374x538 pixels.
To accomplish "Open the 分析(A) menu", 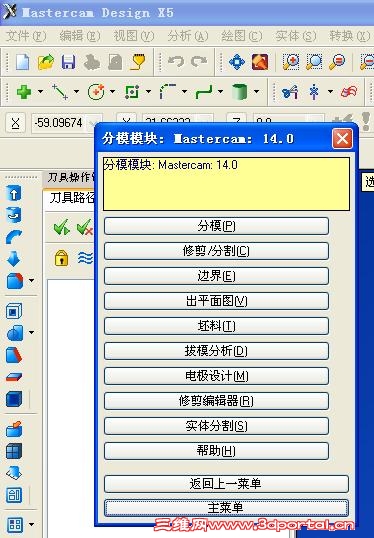I will pyautogui.click(x=188, y=36).
